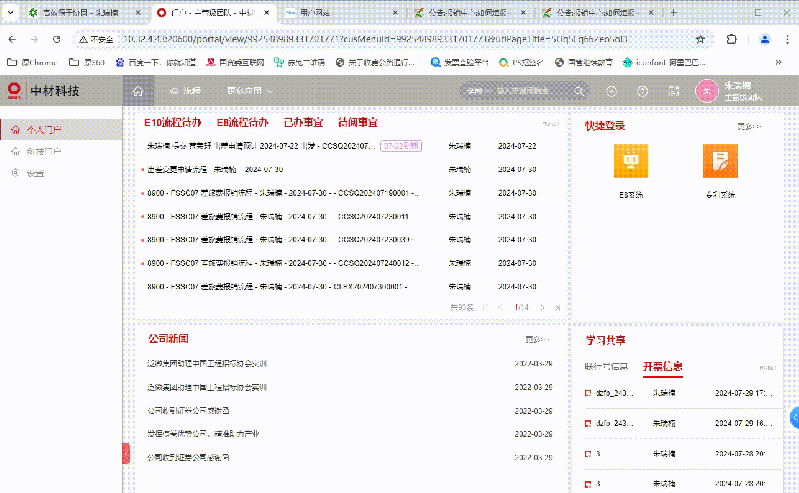799x493 pixels.
Task: Open the tab search dropdown in Chrome
Action: pyautogui.click(x=11, y=13)
